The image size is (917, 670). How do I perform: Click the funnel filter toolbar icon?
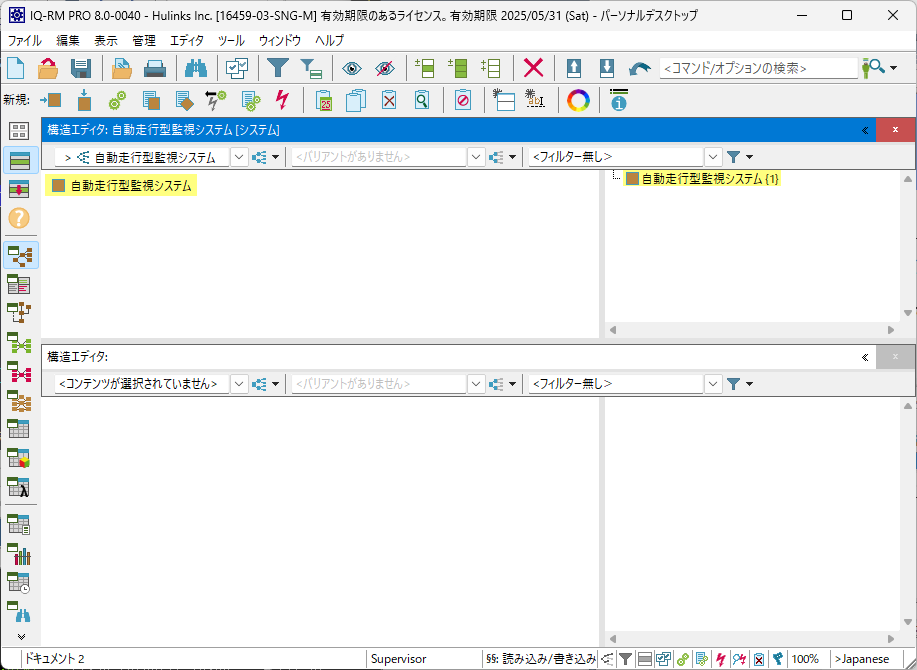coord(276,68)
